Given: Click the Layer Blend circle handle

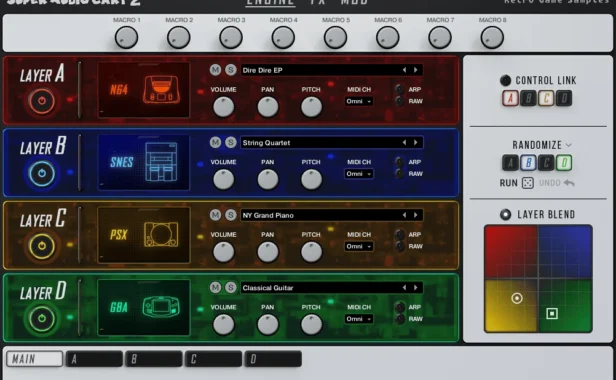Looking at the screenshot, I should 517,298.
